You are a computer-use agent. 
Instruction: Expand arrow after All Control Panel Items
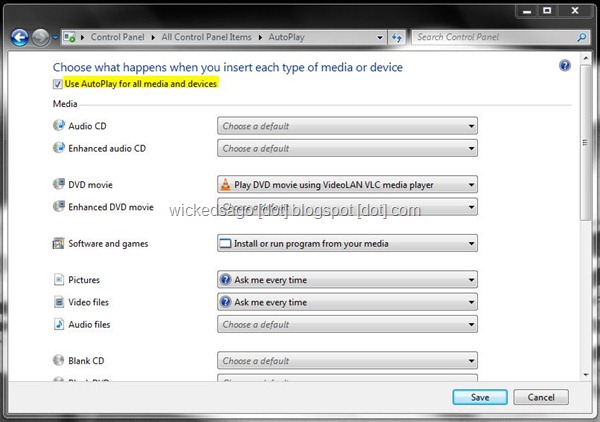(260, 37)
